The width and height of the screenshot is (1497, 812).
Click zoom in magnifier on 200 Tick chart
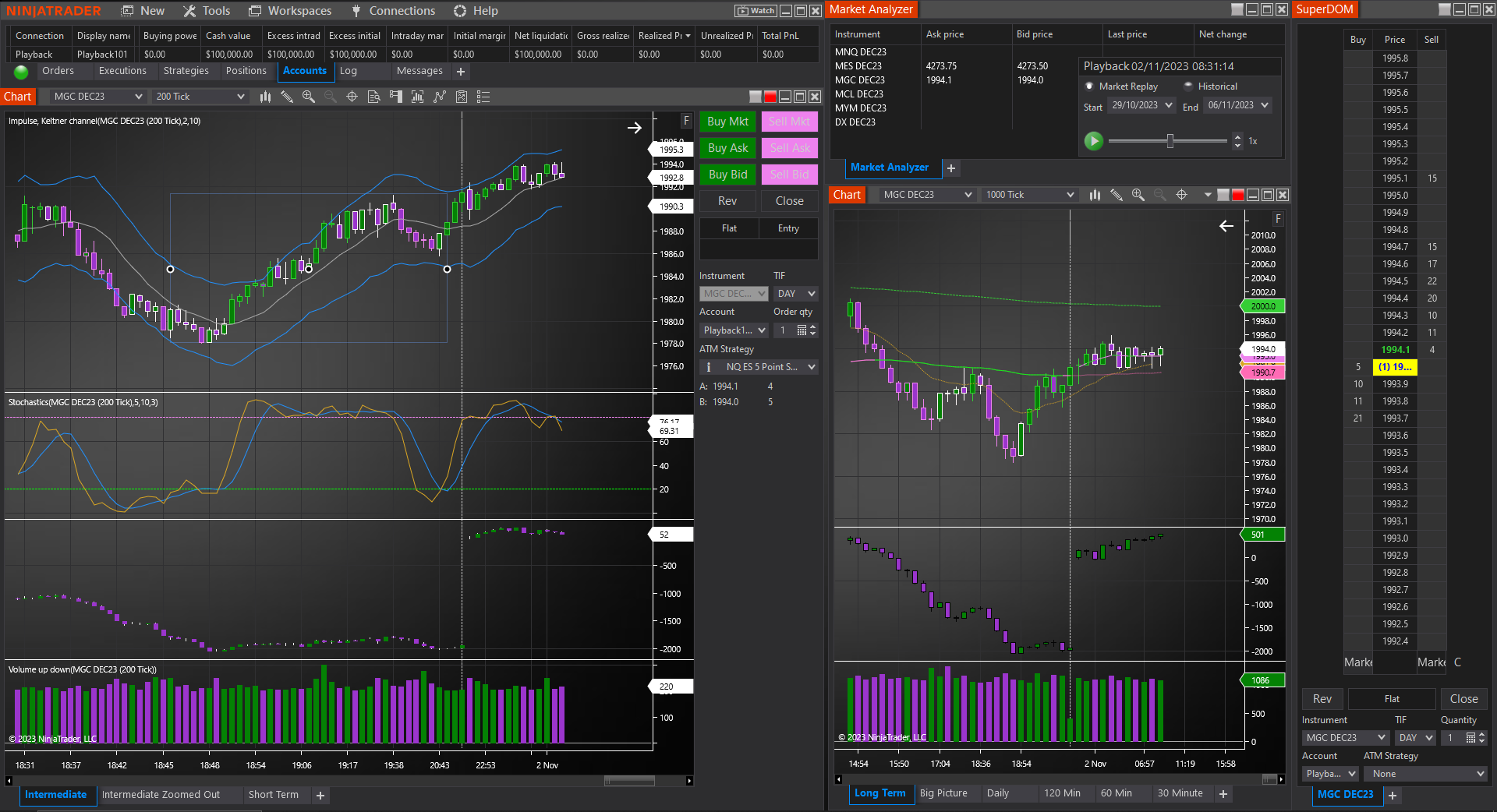(x=309, y=97)
